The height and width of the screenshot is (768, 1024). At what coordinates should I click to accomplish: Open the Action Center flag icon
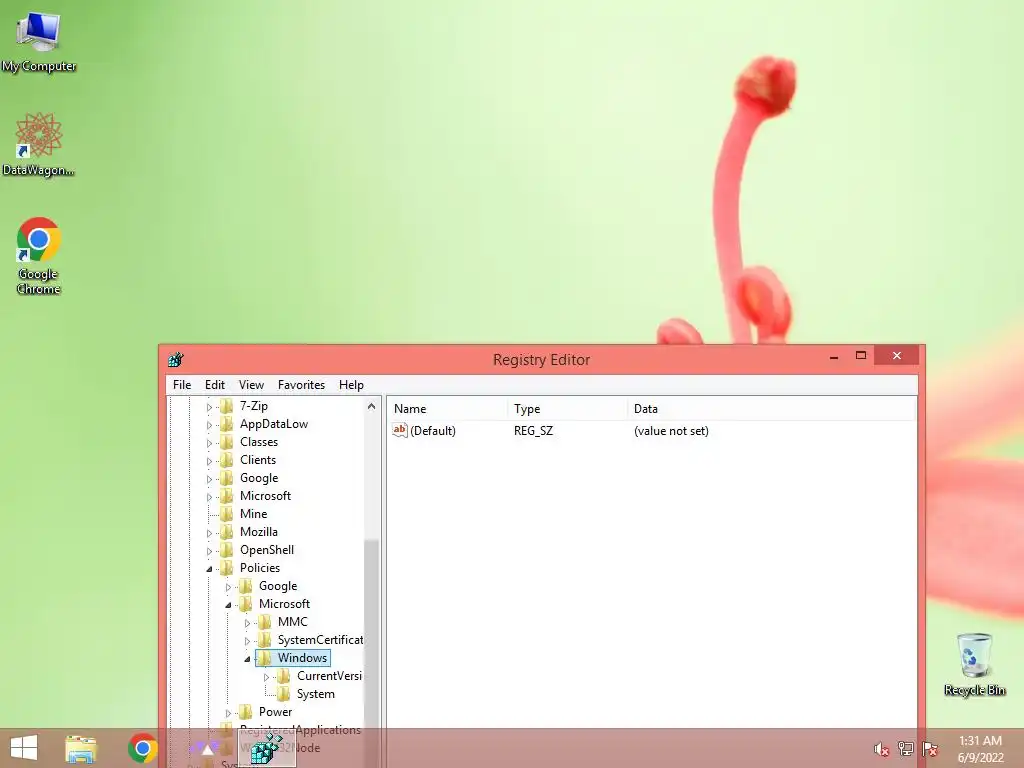pyautogui.click(x=930, y=749)
